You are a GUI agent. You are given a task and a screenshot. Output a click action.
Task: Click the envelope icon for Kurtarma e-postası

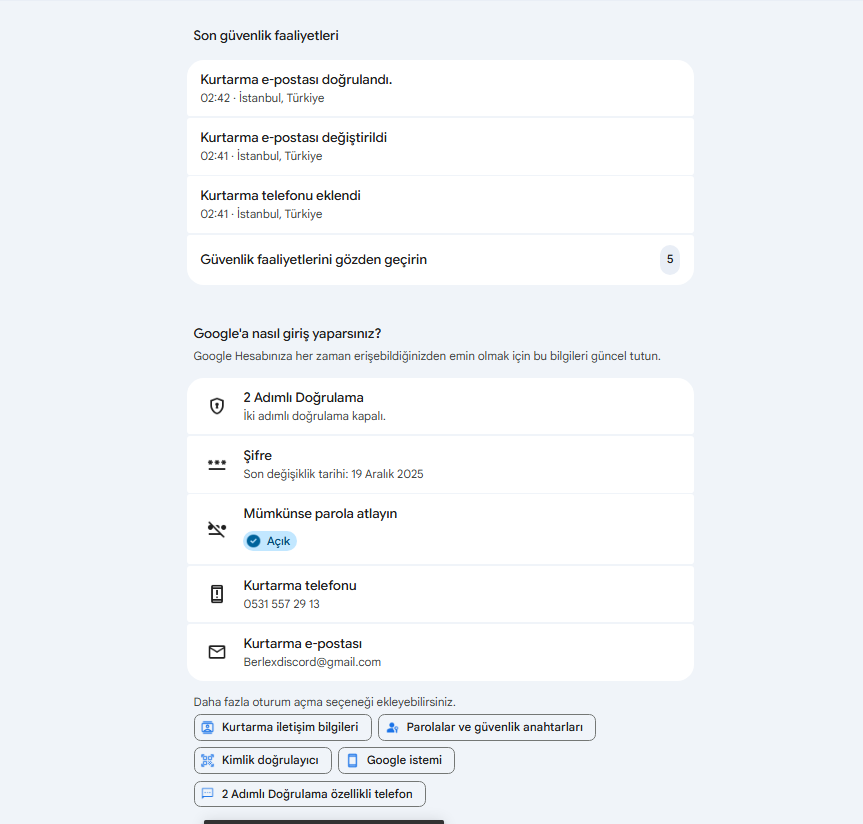[x=217, y=652]
